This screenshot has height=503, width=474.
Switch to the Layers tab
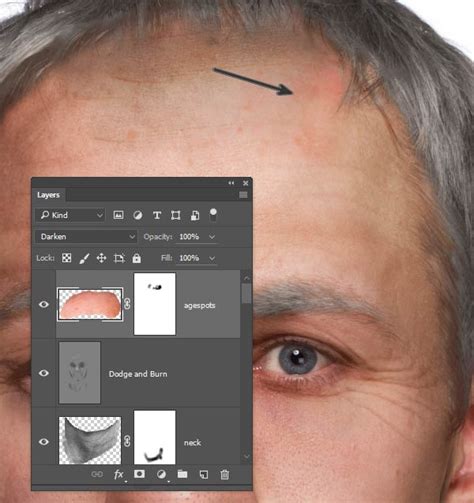(48, 195)
